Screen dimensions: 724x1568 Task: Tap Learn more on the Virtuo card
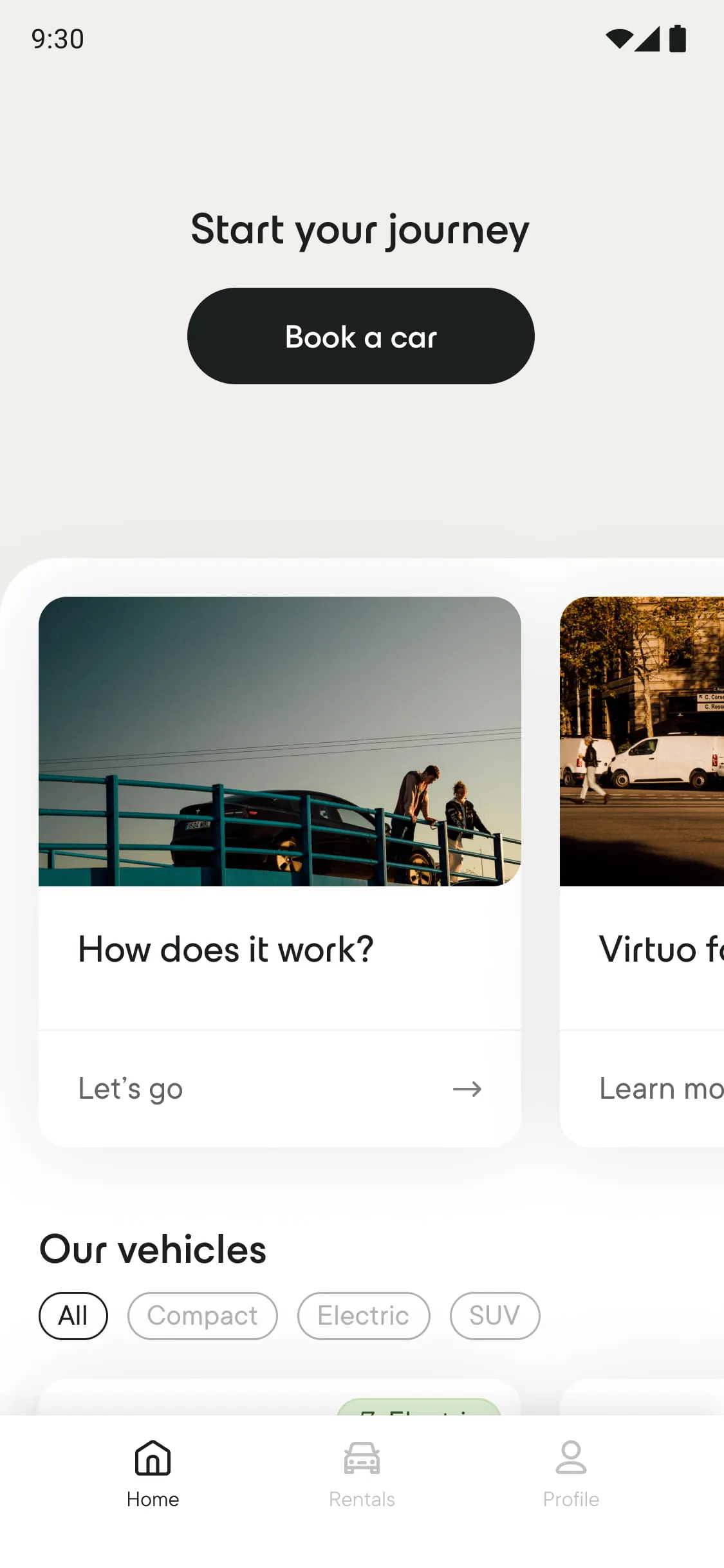[x=656, y=1089]
